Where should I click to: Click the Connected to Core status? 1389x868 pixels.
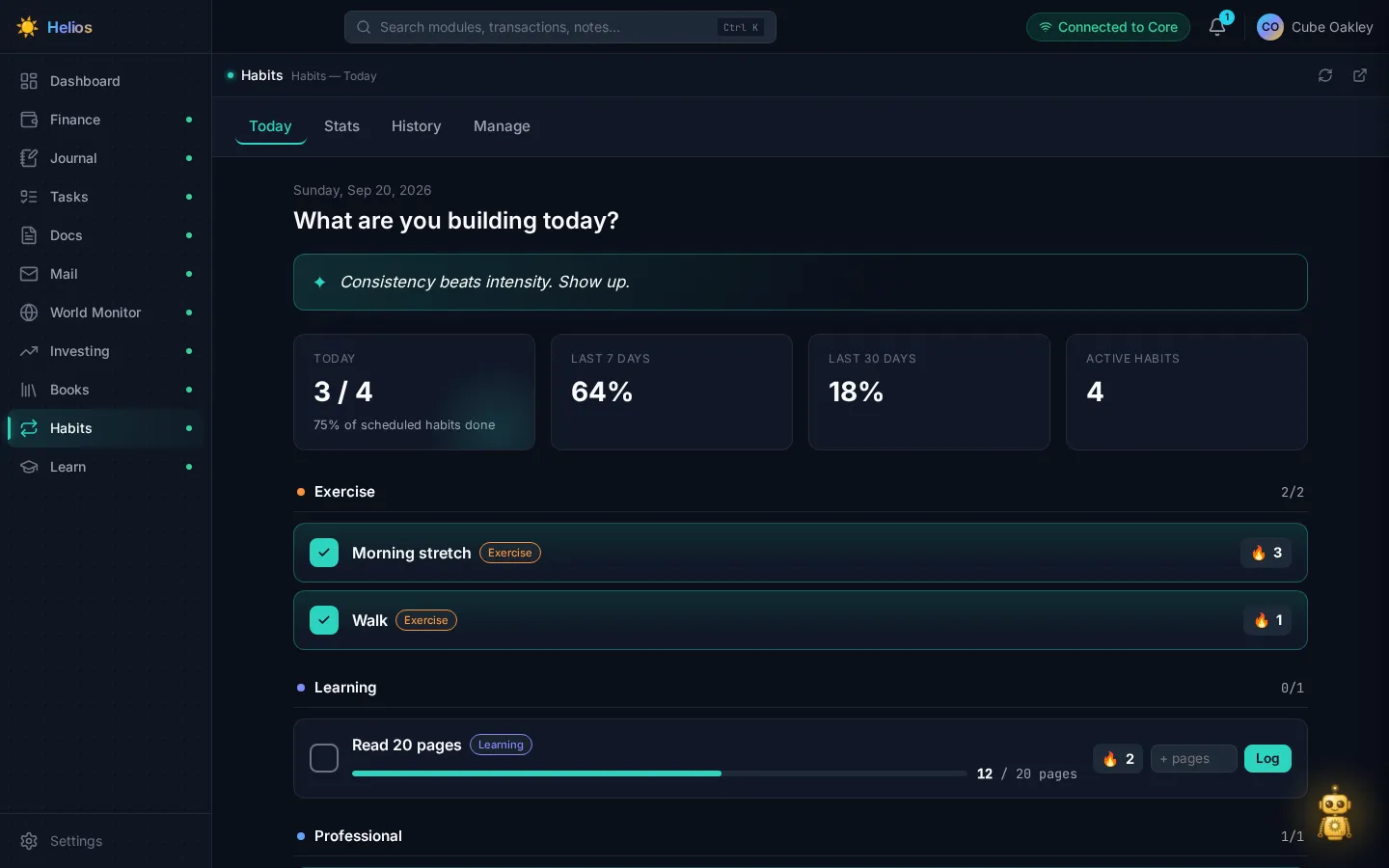1108,27
